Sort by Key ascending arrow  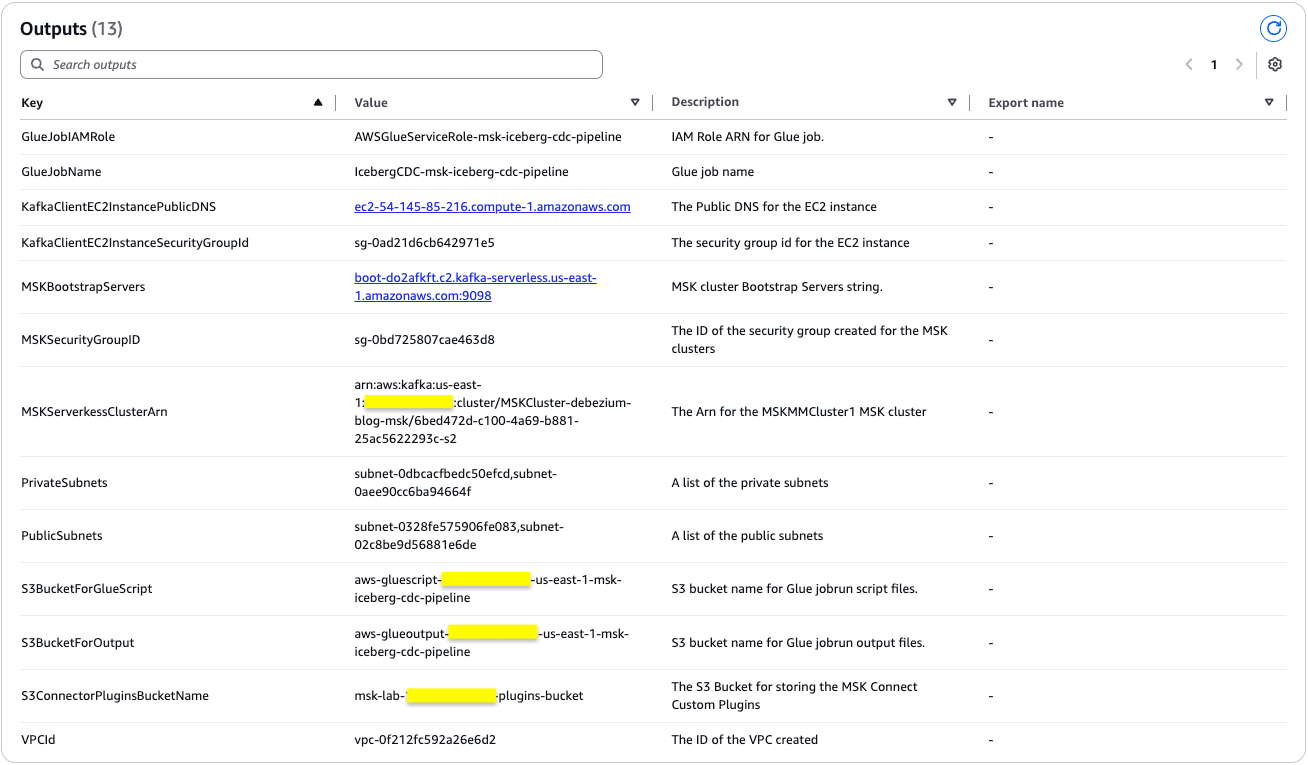318,102
